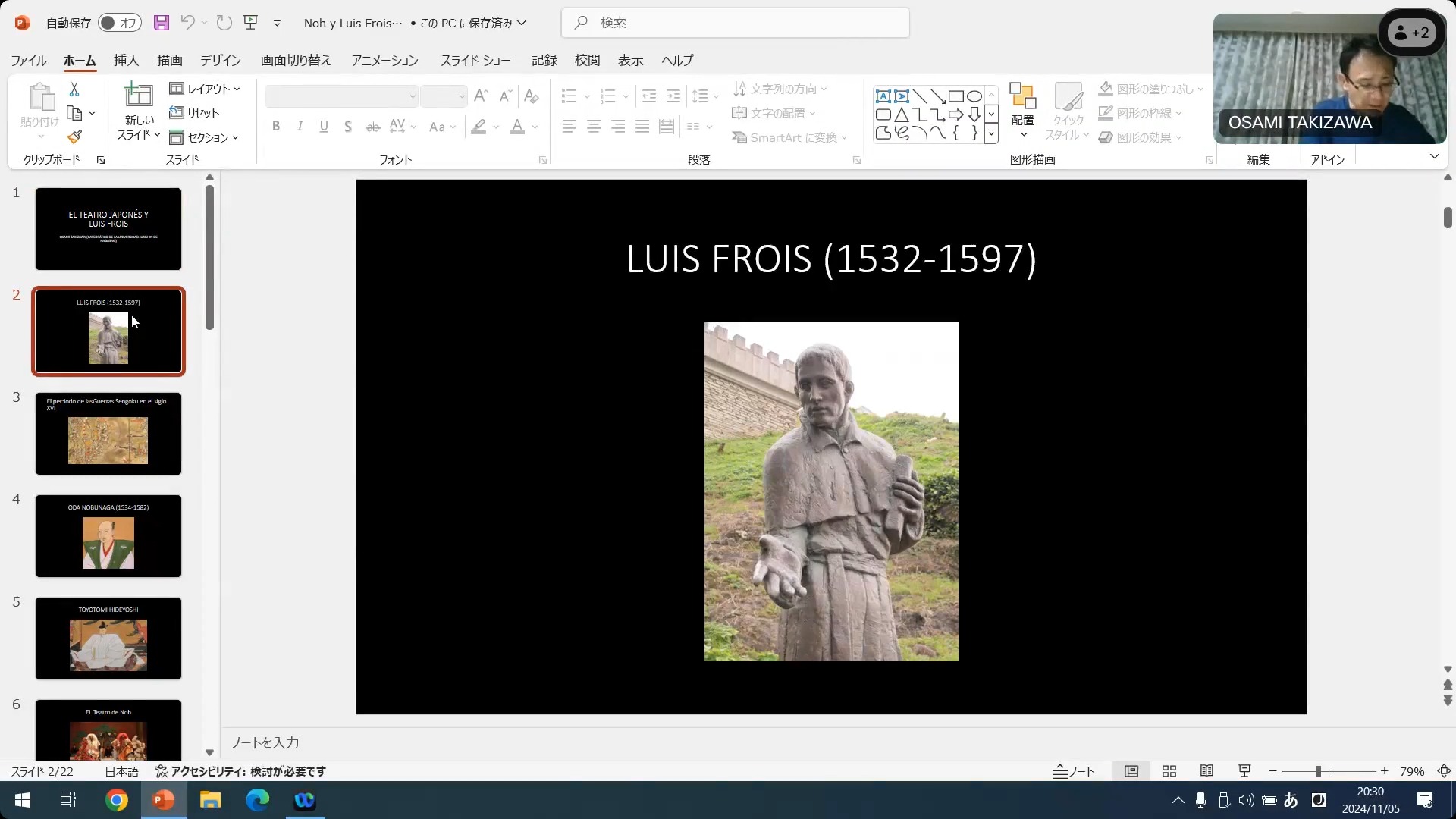The image size is (1456, 819).
Task: Click the font color red swatch
Action: pyautogui.click(x=517, y=127)
